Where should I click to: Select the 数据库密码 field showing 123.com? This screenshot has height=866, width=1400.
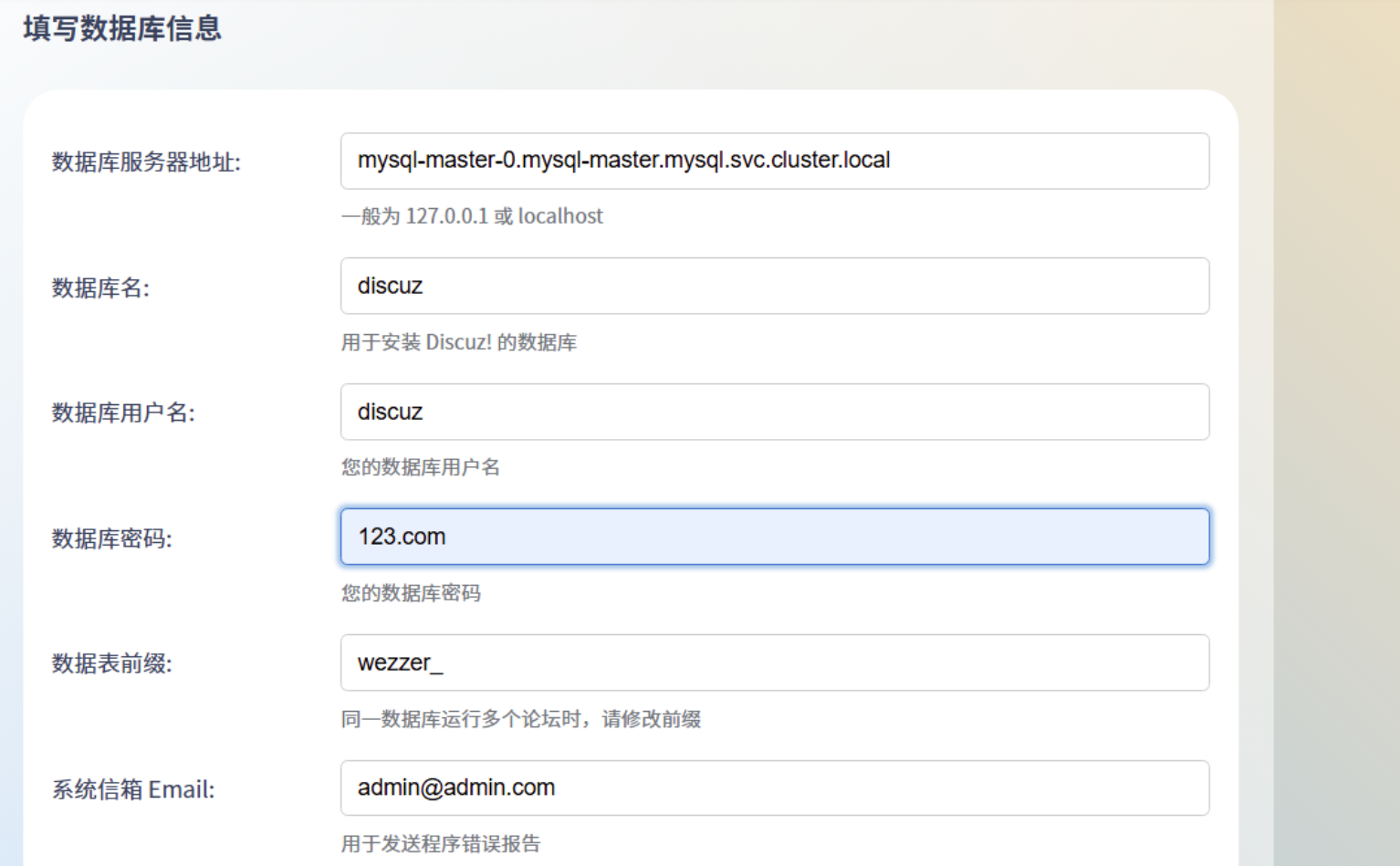coord(775,537)
